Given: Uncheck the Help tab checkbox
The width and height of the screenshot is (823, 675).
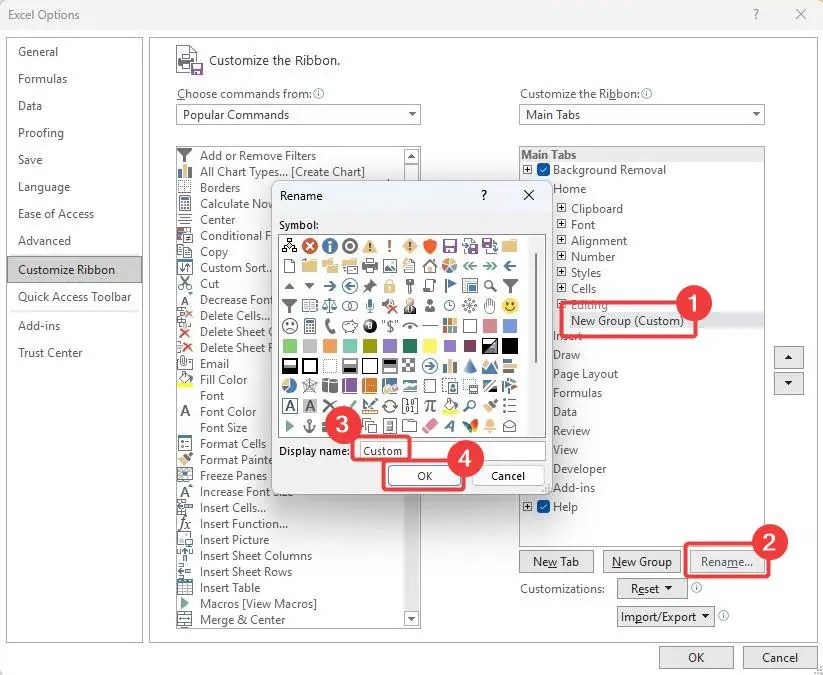Looking at the screenshot, I should [x=543, y=507].
